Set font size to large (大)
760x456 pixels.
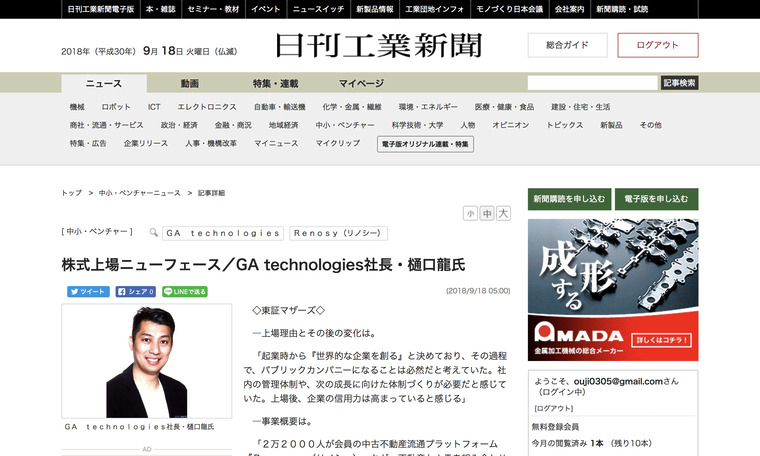point(503,213)
